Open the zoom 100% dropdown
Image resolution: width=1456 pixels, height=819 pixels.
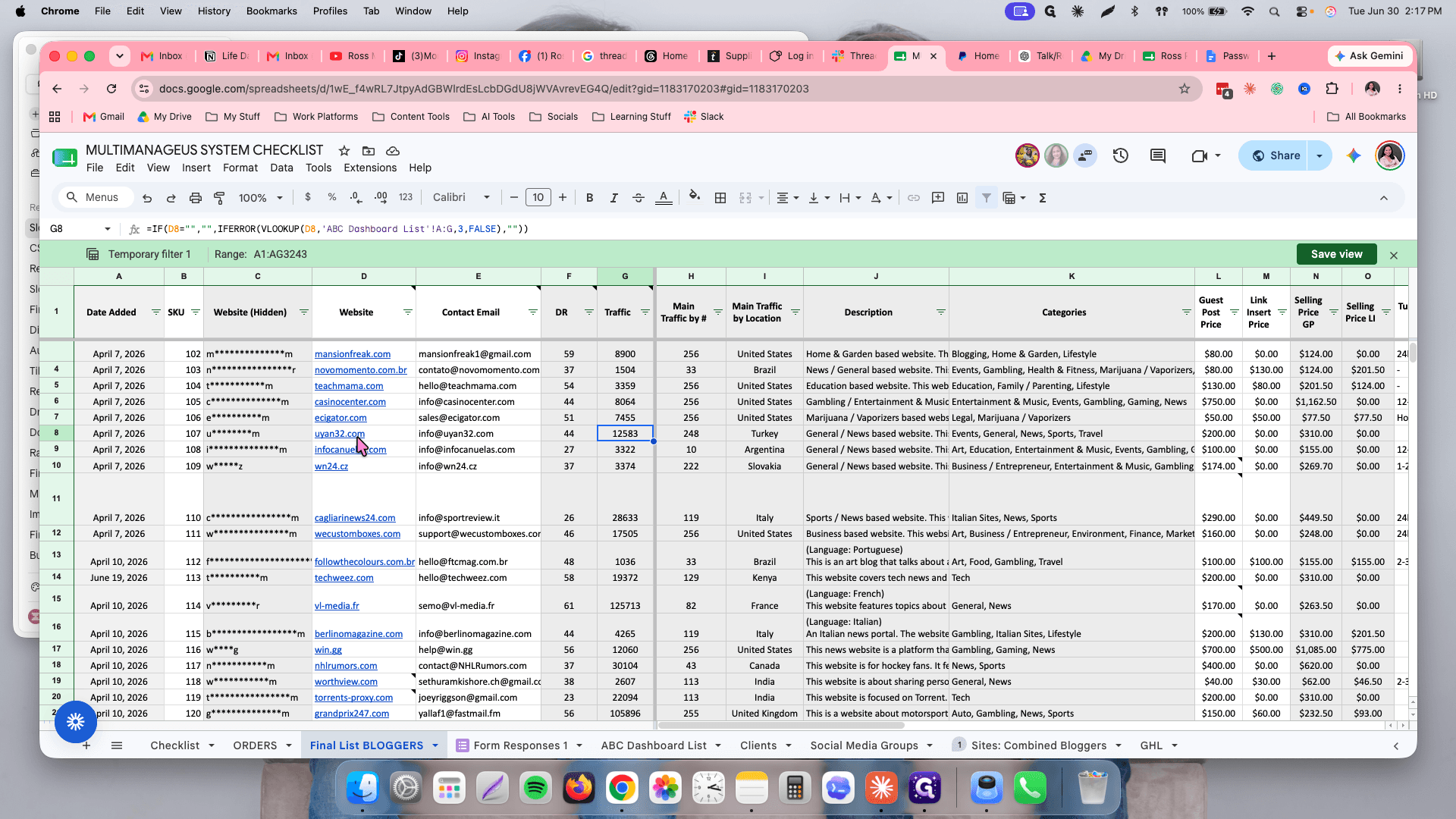[x=260, y=198]
